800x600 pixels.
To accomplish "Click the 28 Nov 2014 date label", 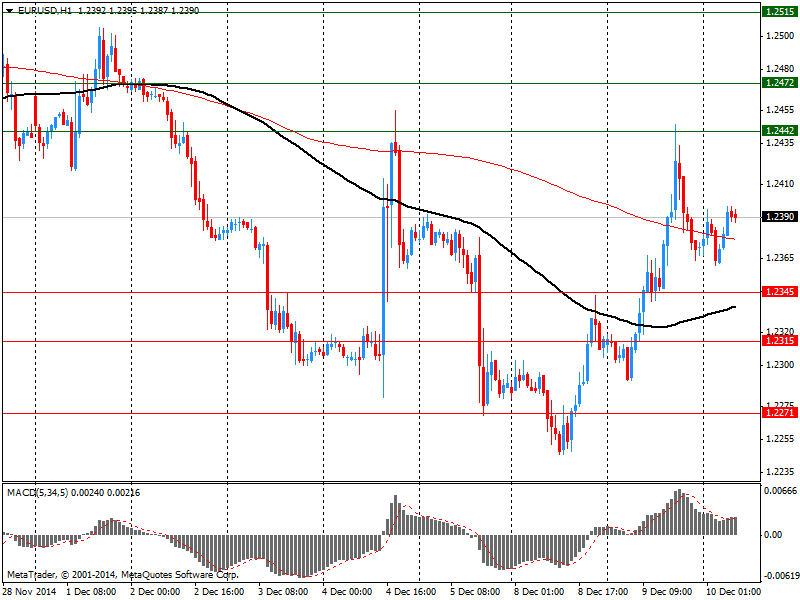I will [x=30, y=592].
